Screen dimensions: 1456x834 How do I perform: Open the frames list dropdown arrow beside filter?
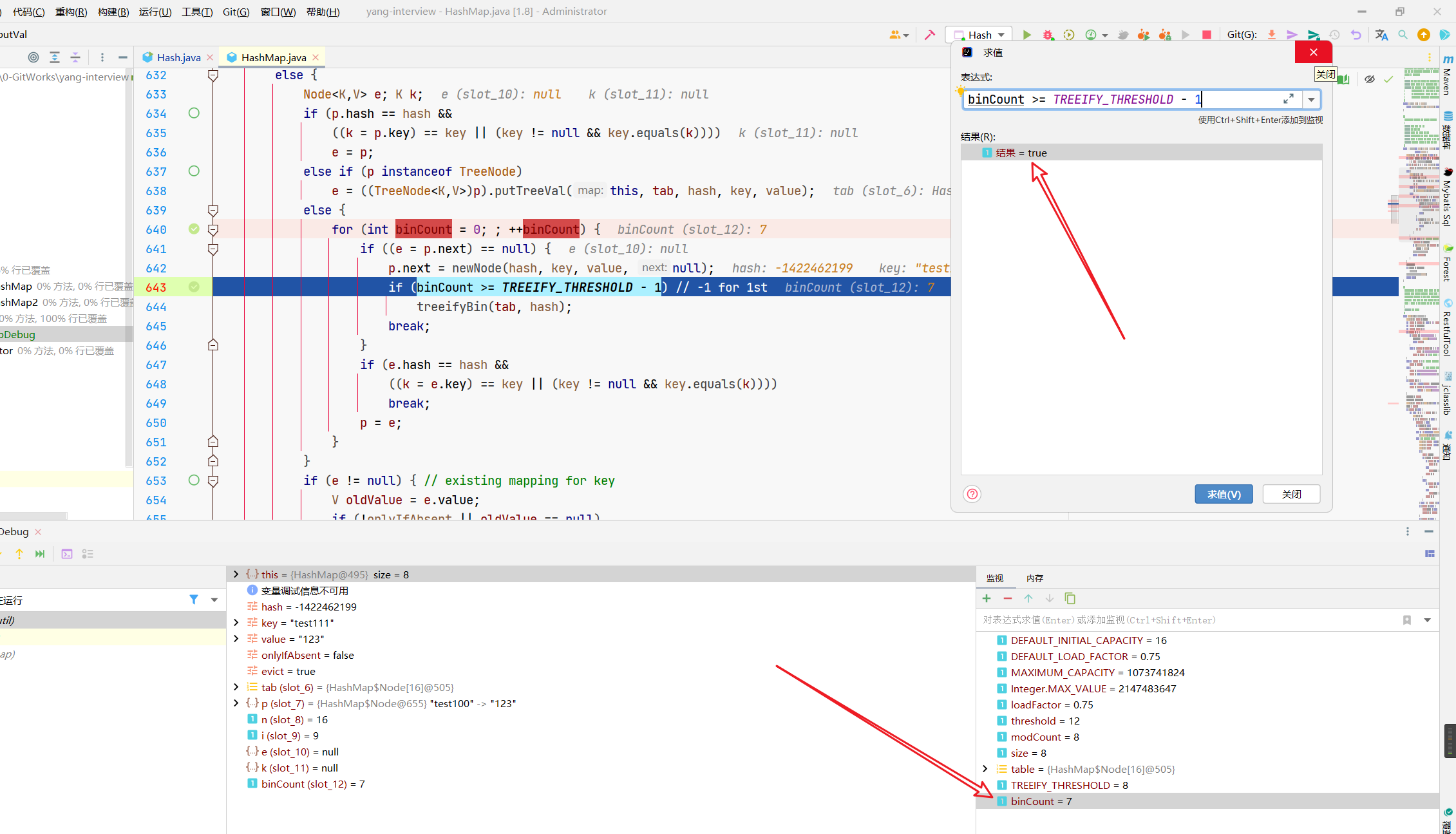[214, 600]
